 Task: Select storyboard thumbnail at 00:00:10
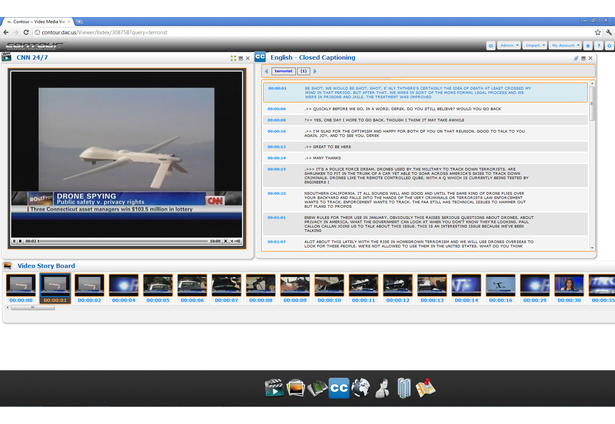(x=329, y=285)
